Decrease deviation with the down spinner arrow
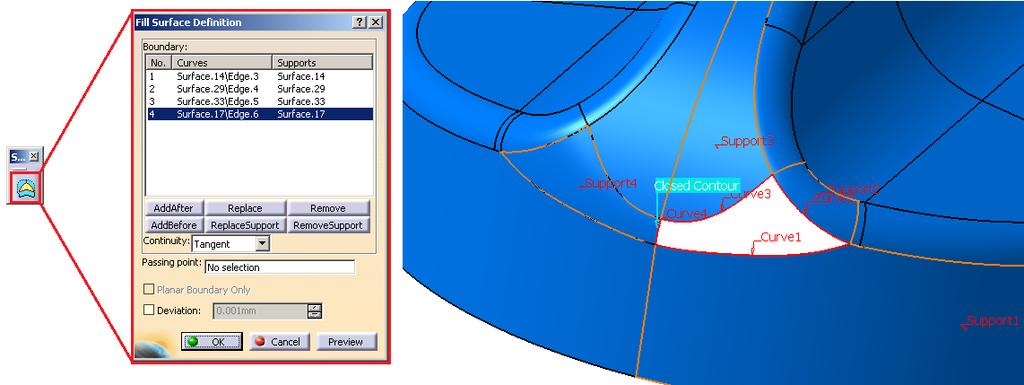This screenshot has width=1024, height=385. [315, 315]
